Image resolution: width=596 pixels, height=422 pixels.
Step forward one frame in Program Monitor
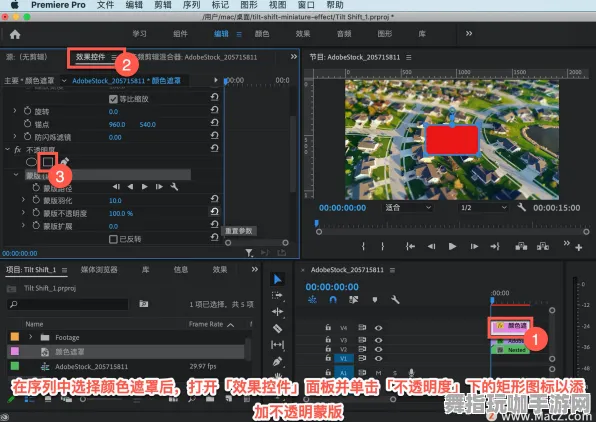(474, 246)
